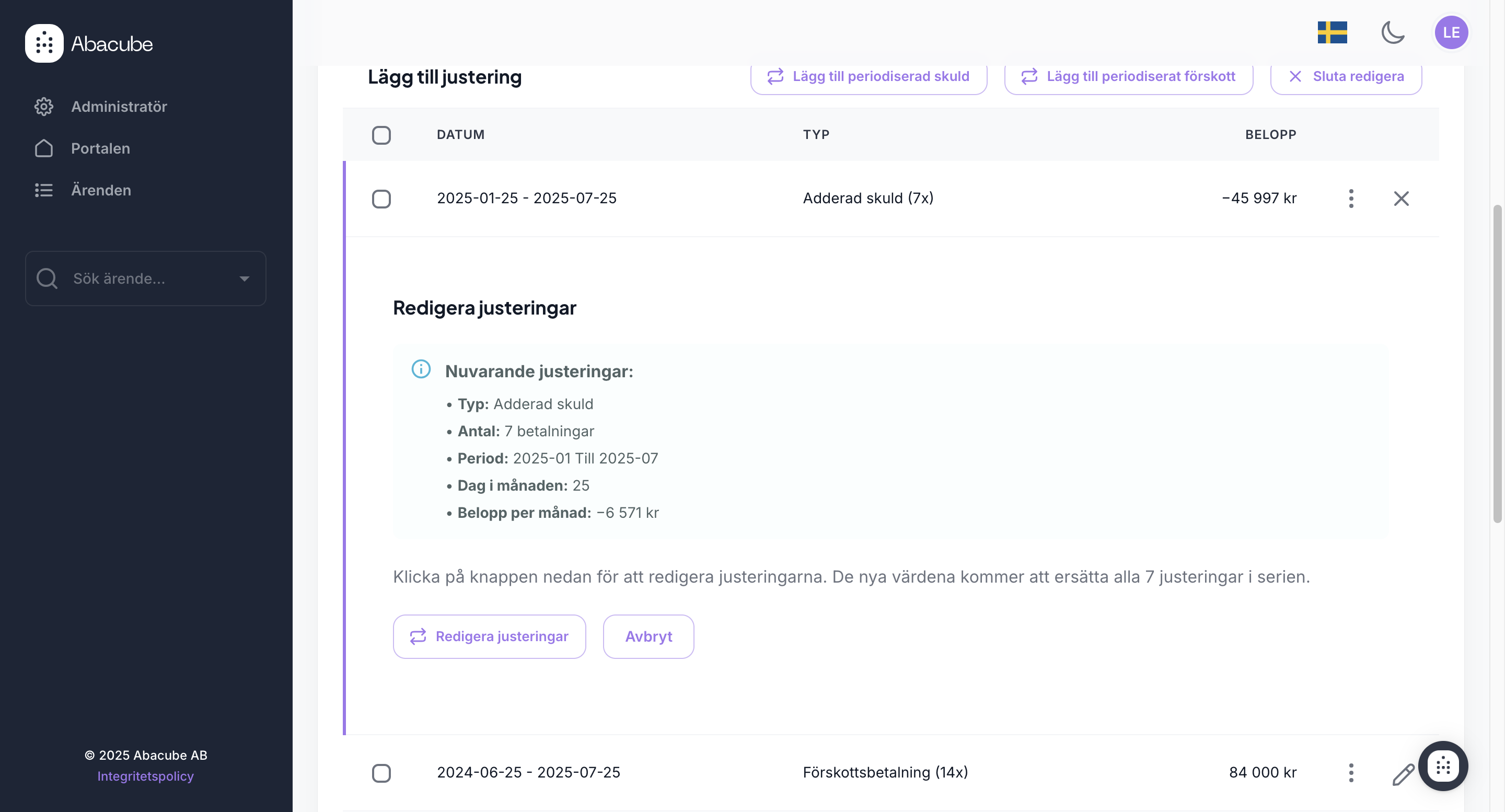
Task: Click the Redigera justeringar button
Action: [489, 636]
